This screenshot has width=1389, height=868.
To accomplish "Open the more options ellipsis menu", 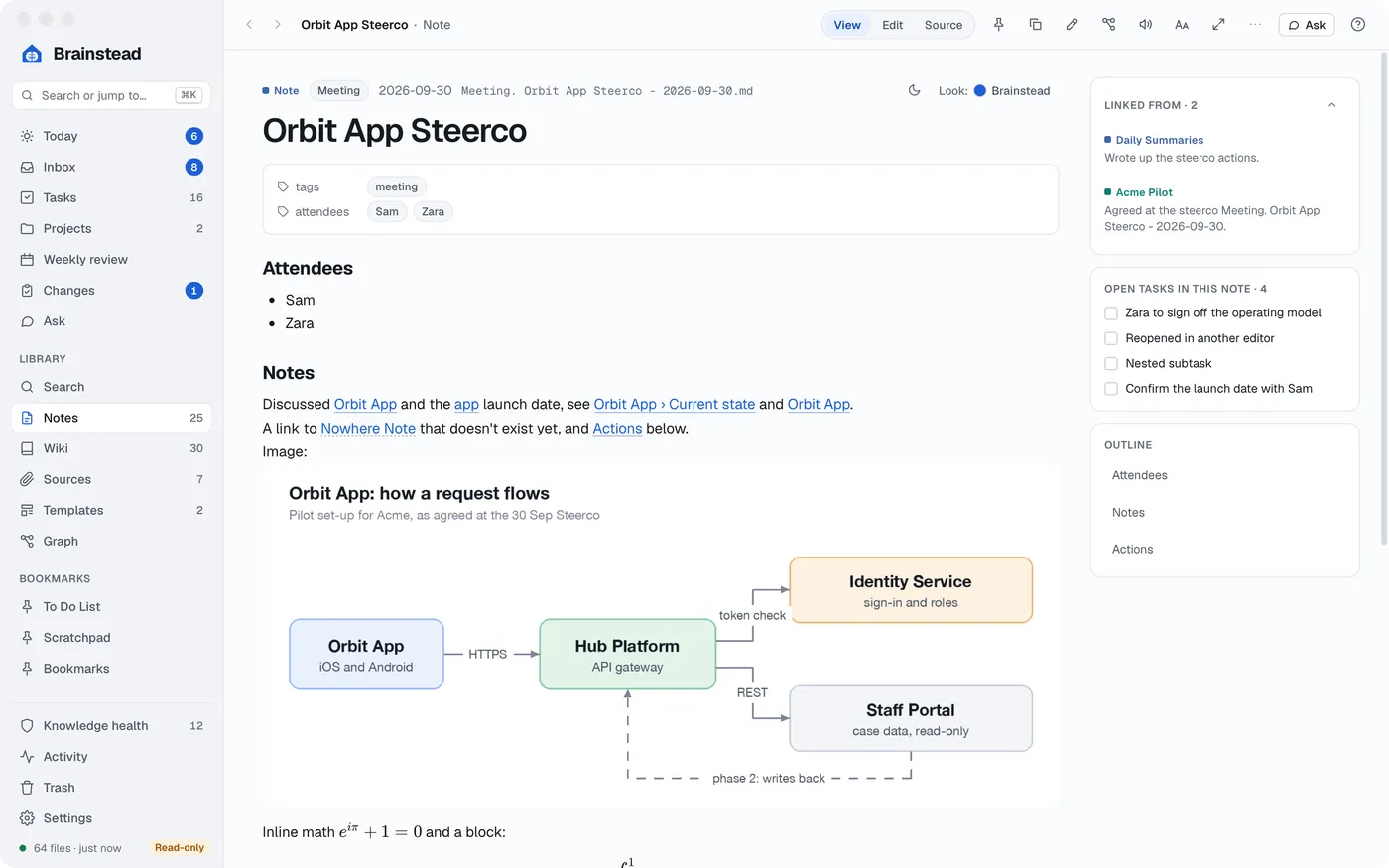I will tap(1255, 25).
